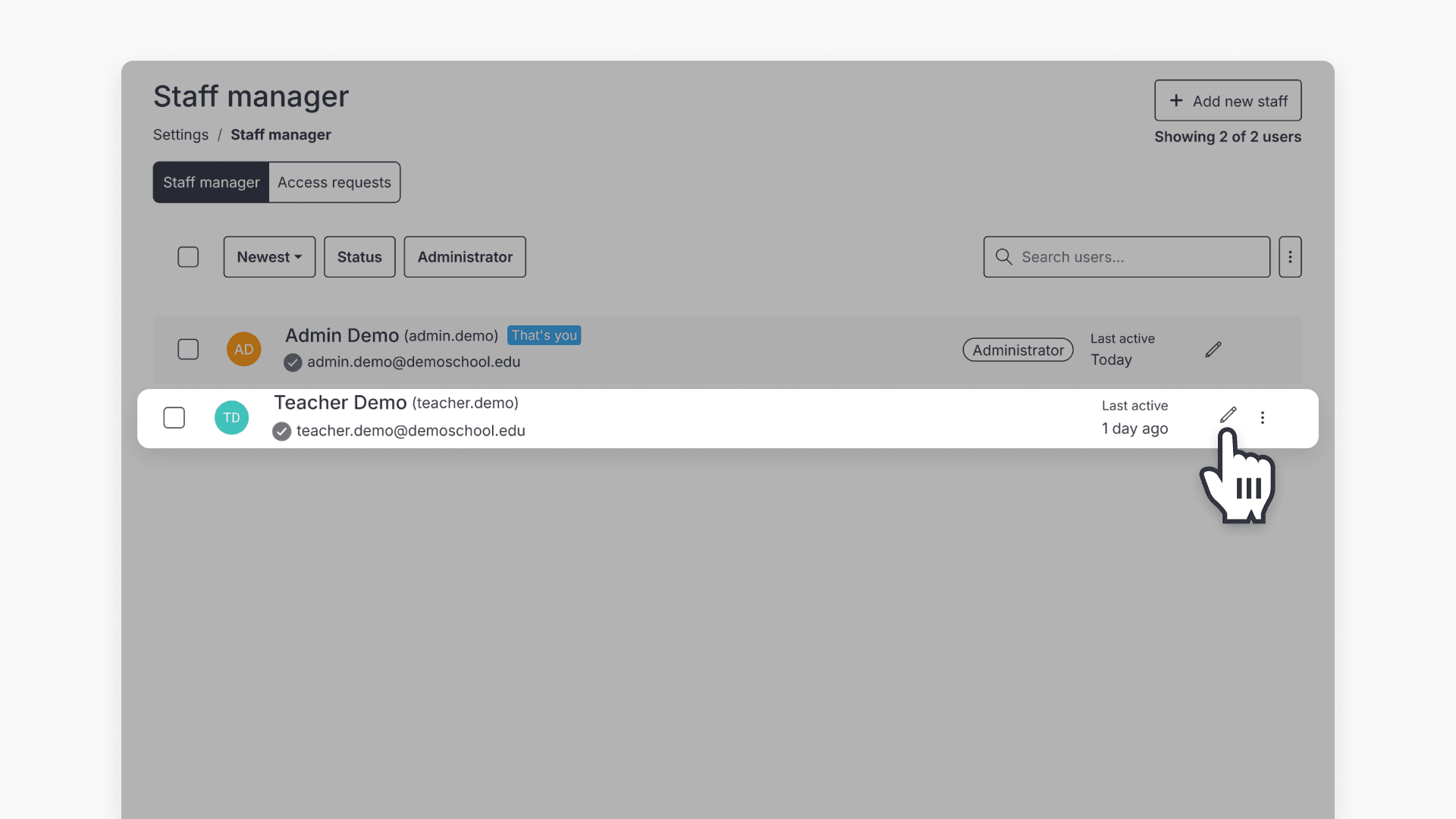The image size is (1456, 819).
Task: Click the Add new staff button
Action: coord(1228,100)
